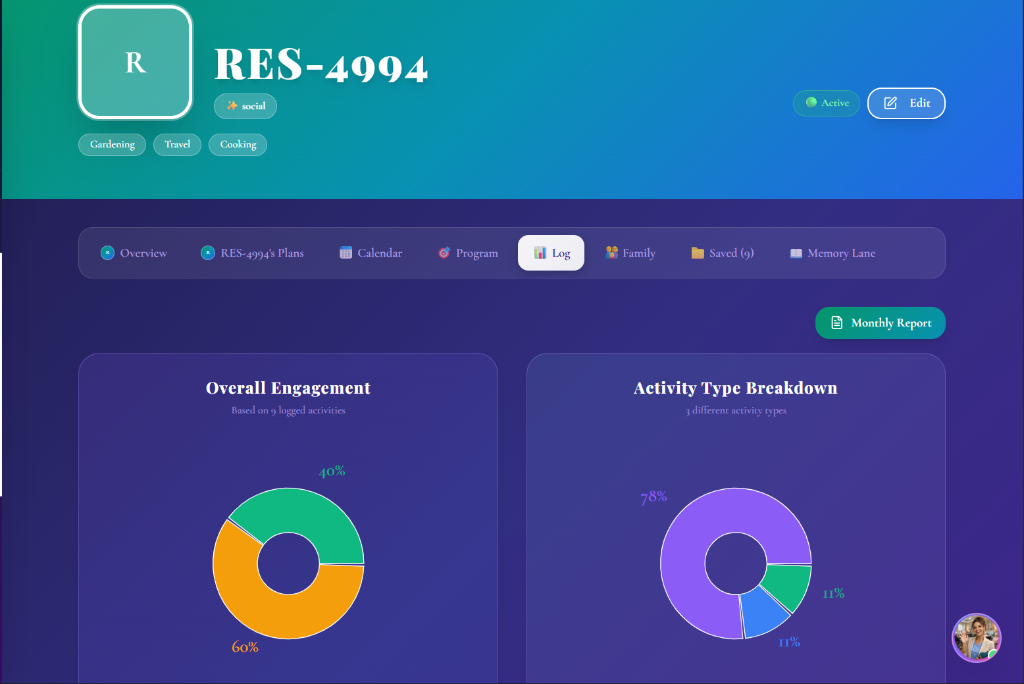Image resolution: width=1024 pixels, height=684 pixels.
Task: Select the Log tab
Action: [551, 253]
